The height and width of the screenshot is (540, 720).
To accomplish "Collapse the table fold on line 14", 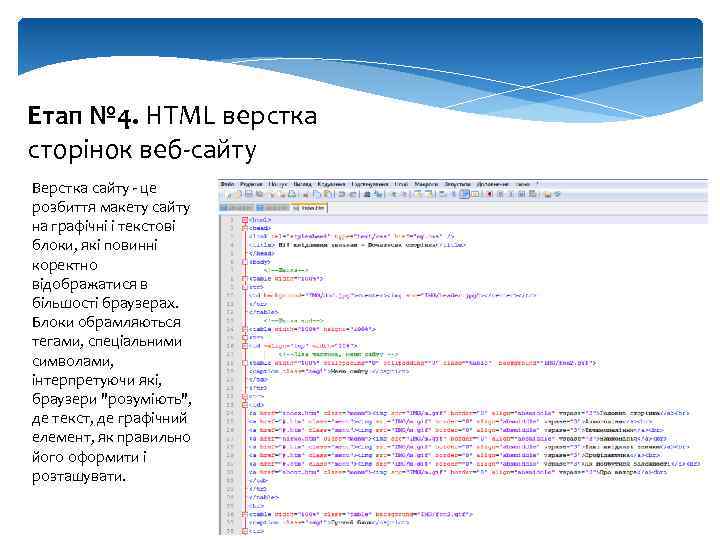I will click(245, 329).
